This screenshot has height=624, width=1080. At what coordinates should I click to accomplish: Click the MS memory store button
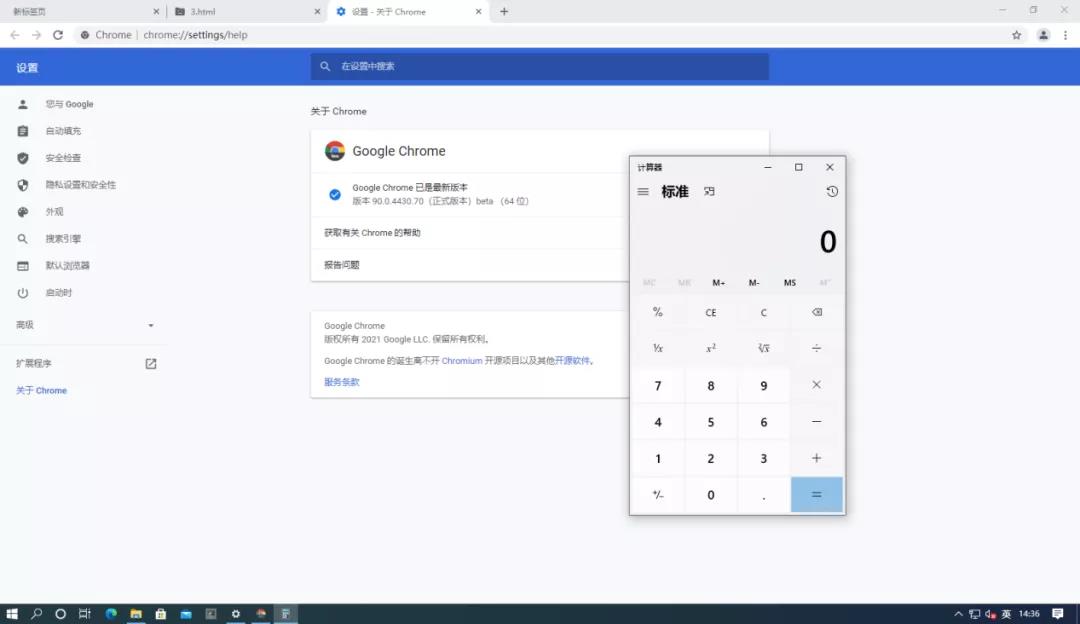point(789,283)
